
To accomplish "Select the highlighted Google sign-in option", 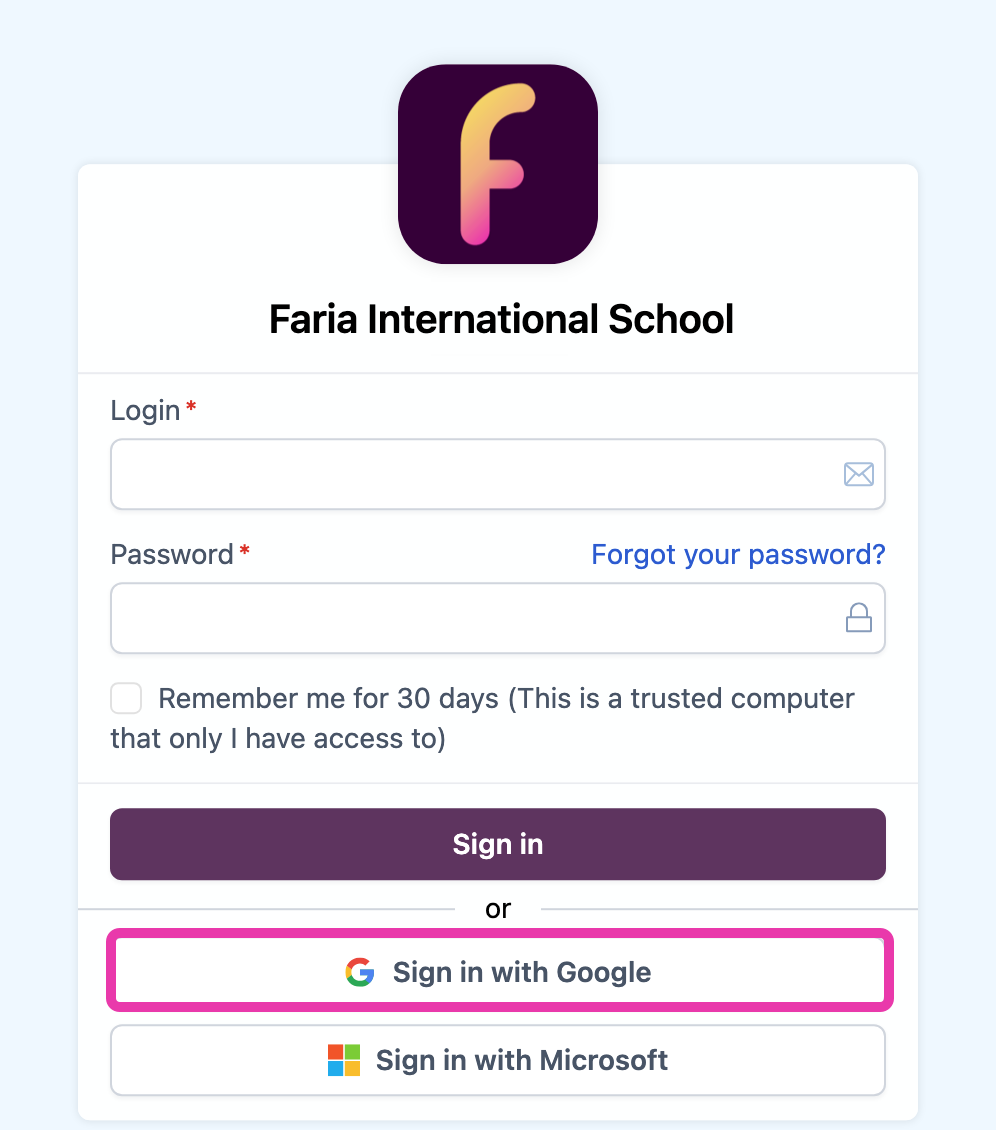I will click(x=498, y=971).
